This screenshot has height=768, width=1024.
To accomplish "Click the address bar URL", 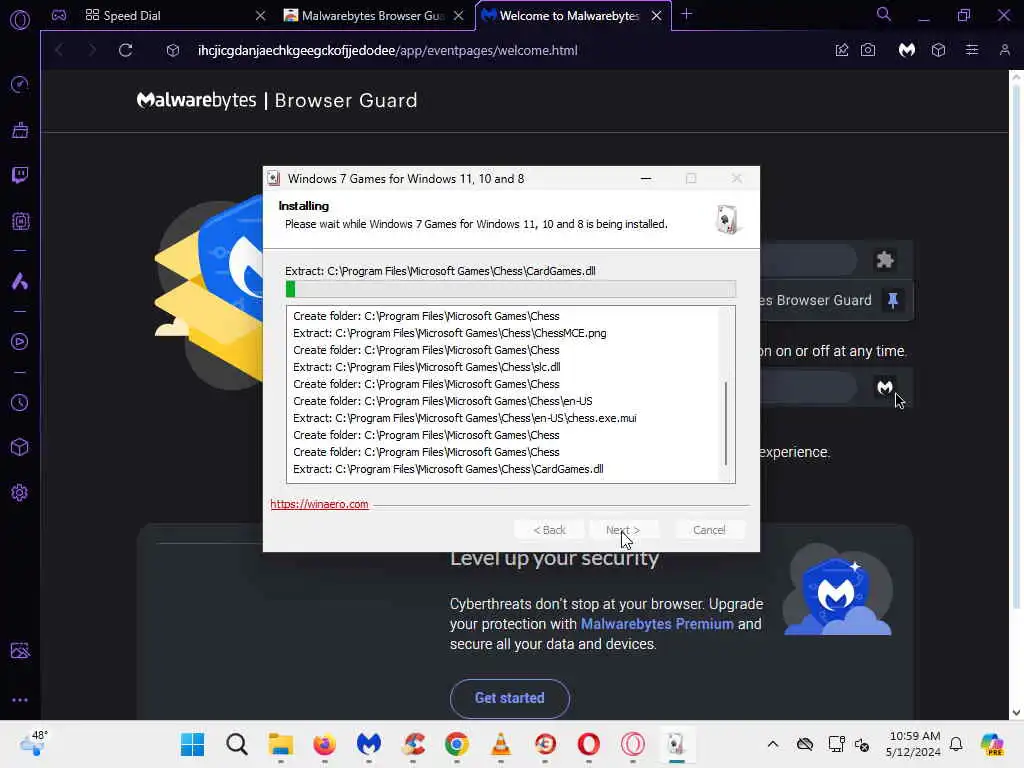I will coord(388,50).
